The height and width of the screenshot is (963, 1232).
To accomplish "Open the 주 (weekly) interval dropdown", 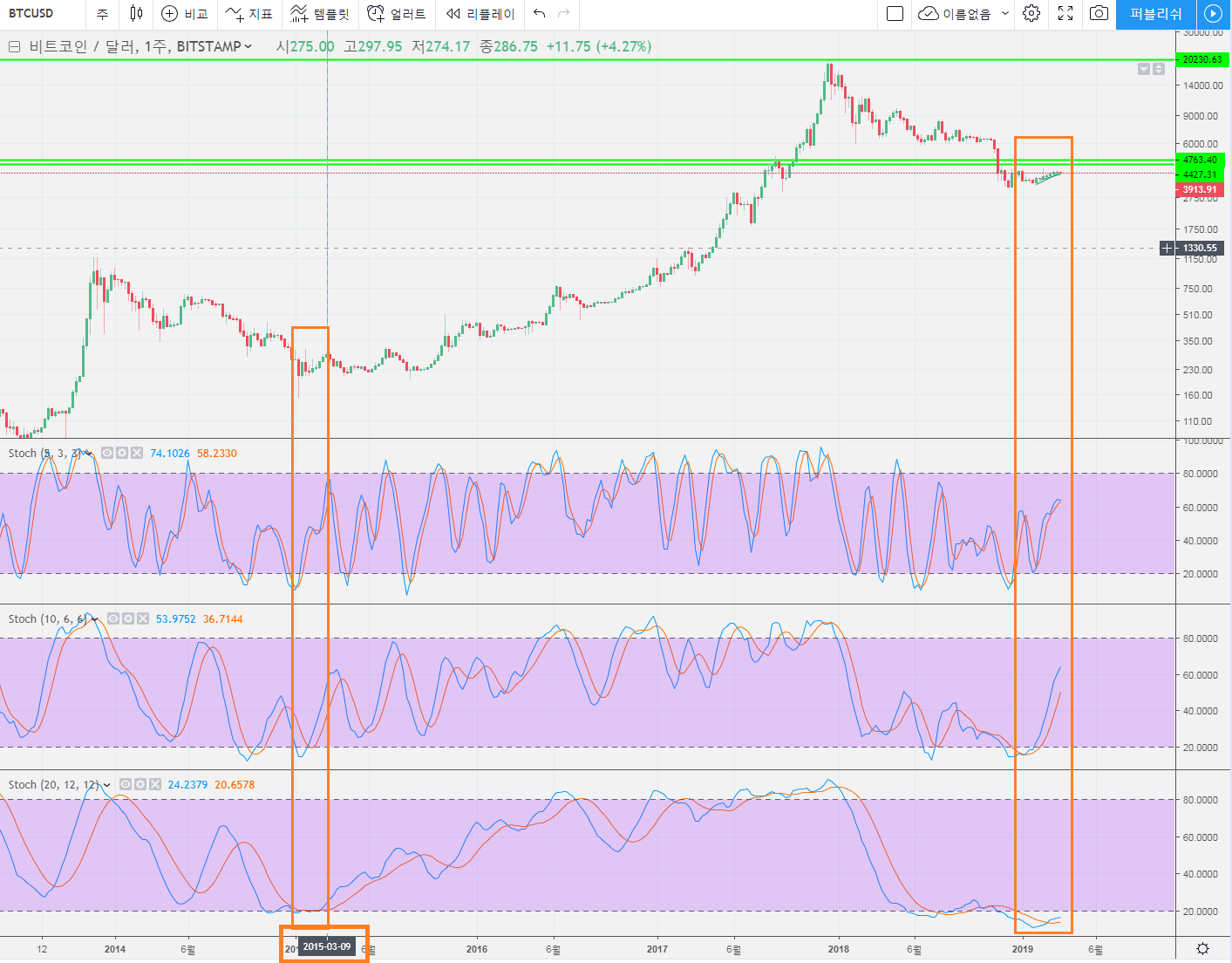I will [103, 14].
